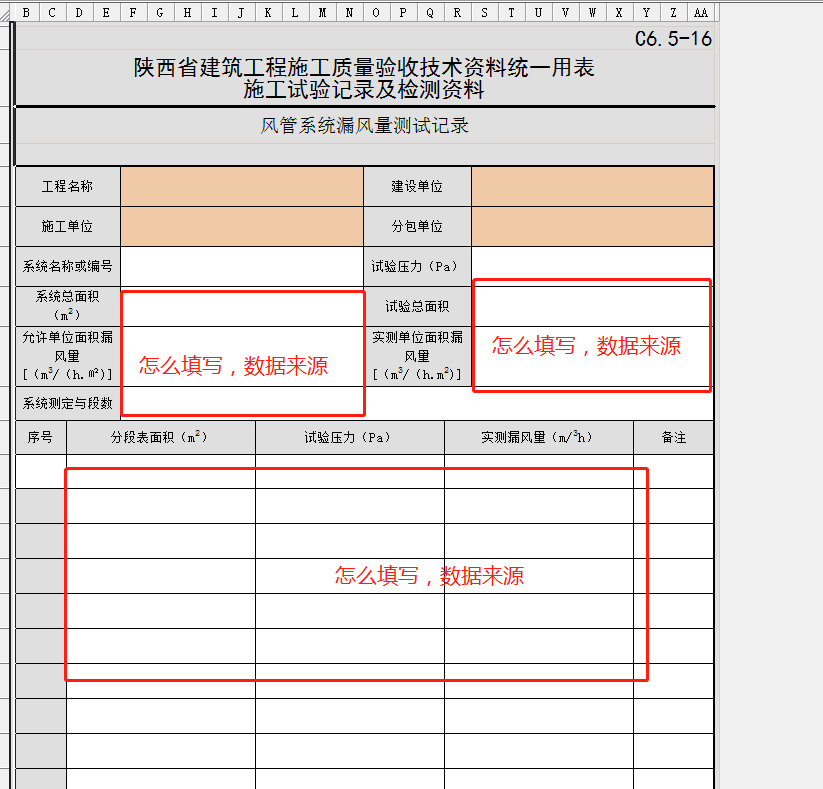Select column K header
Screen dimensions: 823x789
coord(268,13)
